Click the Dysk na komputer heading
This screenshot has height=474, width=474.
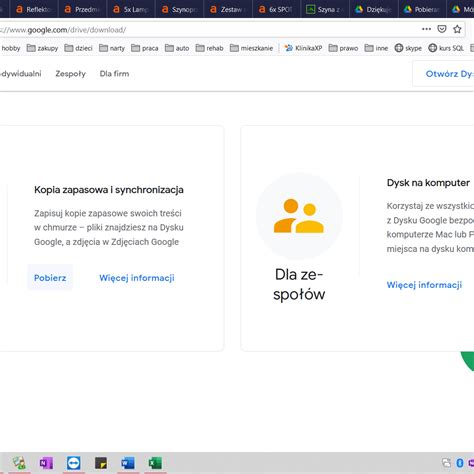pos(428,183)
